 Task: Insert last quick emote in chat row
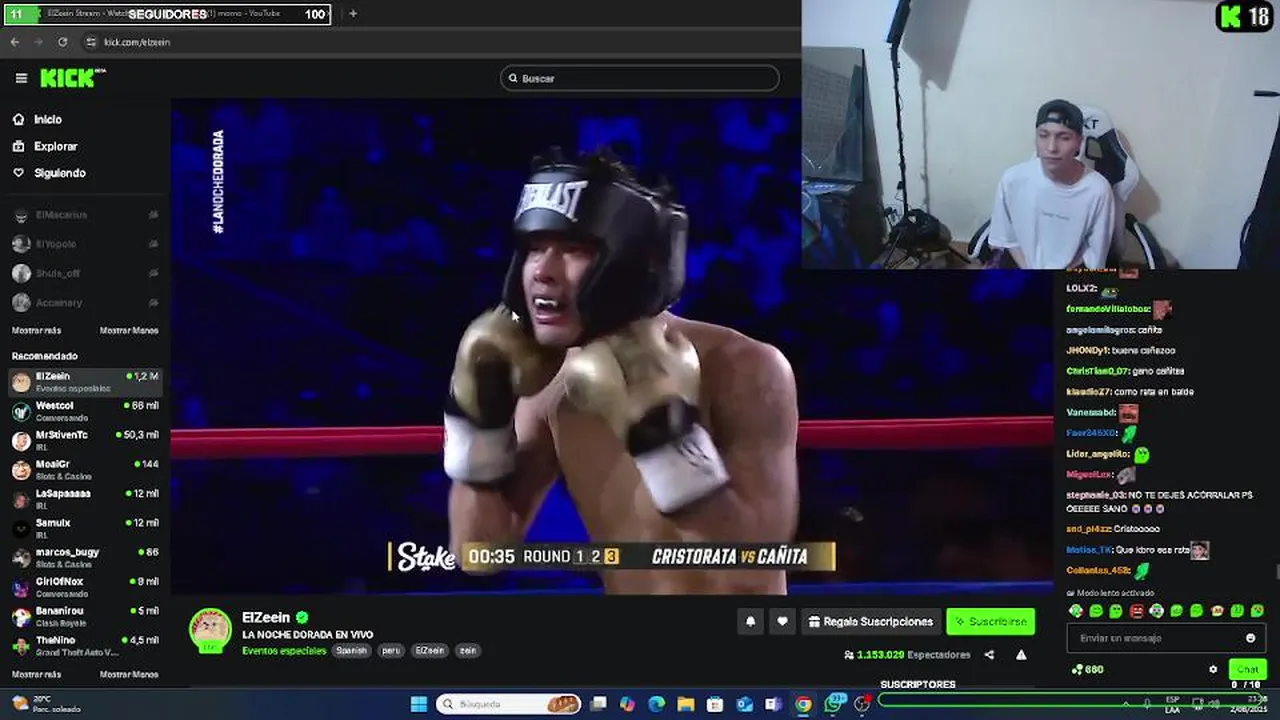coord(1257,610)
